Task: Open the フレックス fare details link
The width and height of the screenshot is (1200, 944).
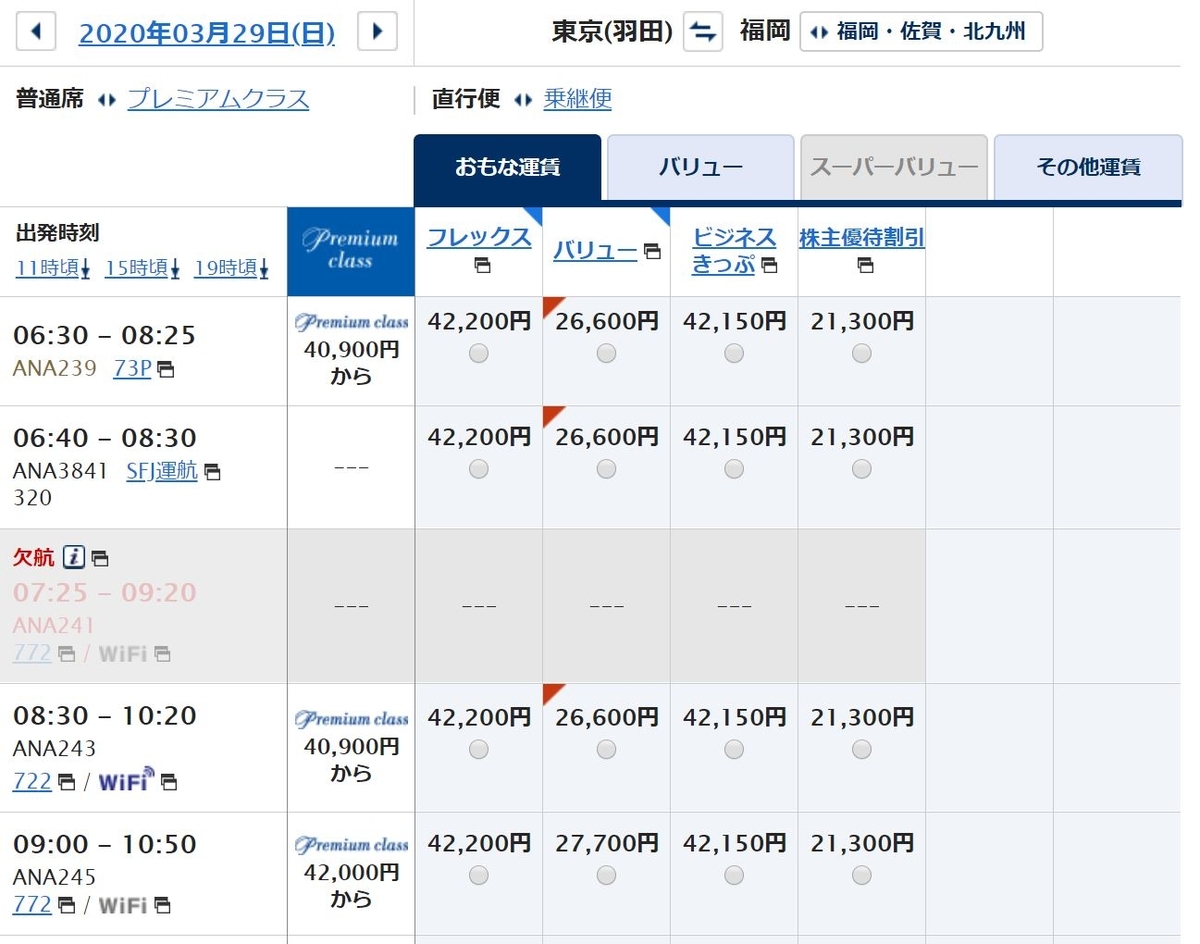Action: pyautogui.click(x=479, y=237)
